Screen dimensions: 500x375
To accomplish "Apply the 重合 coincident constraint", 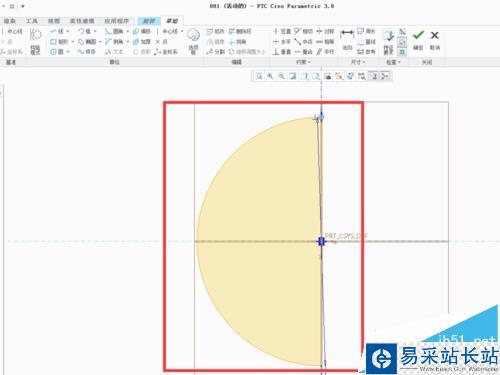I will point(303,52).
